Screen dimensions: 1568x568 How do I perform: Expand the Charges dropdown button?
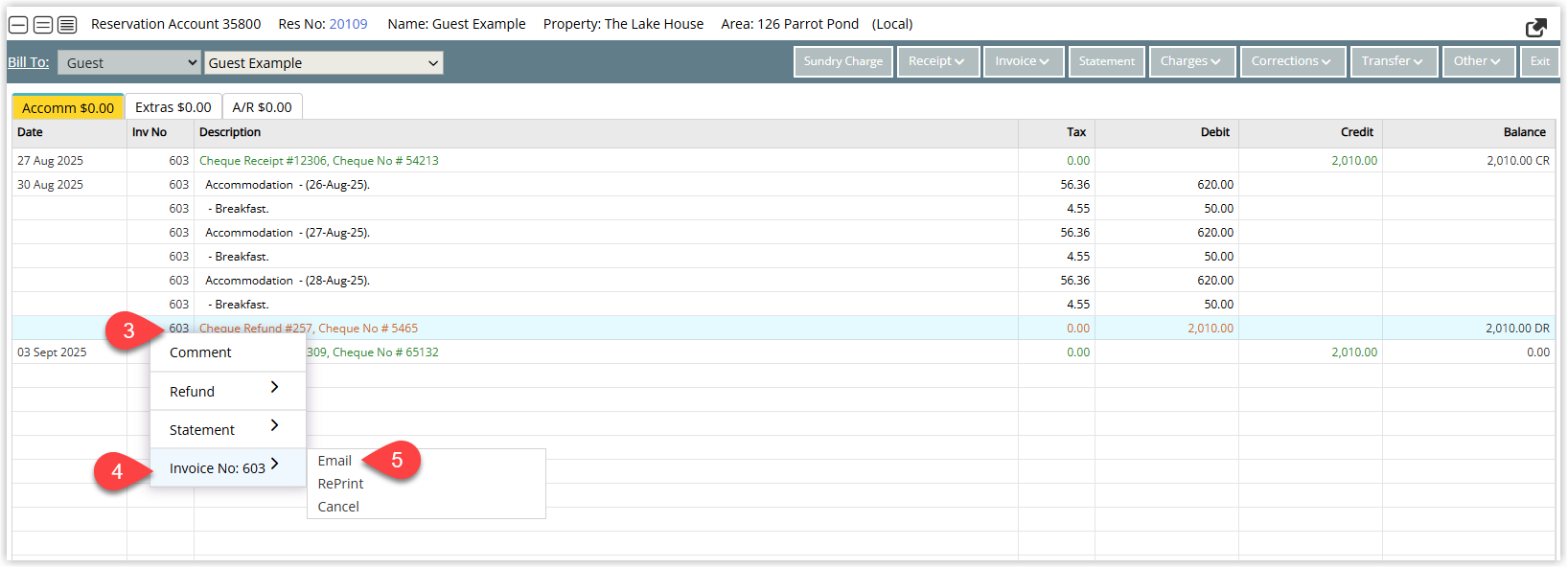(1191, 61)
